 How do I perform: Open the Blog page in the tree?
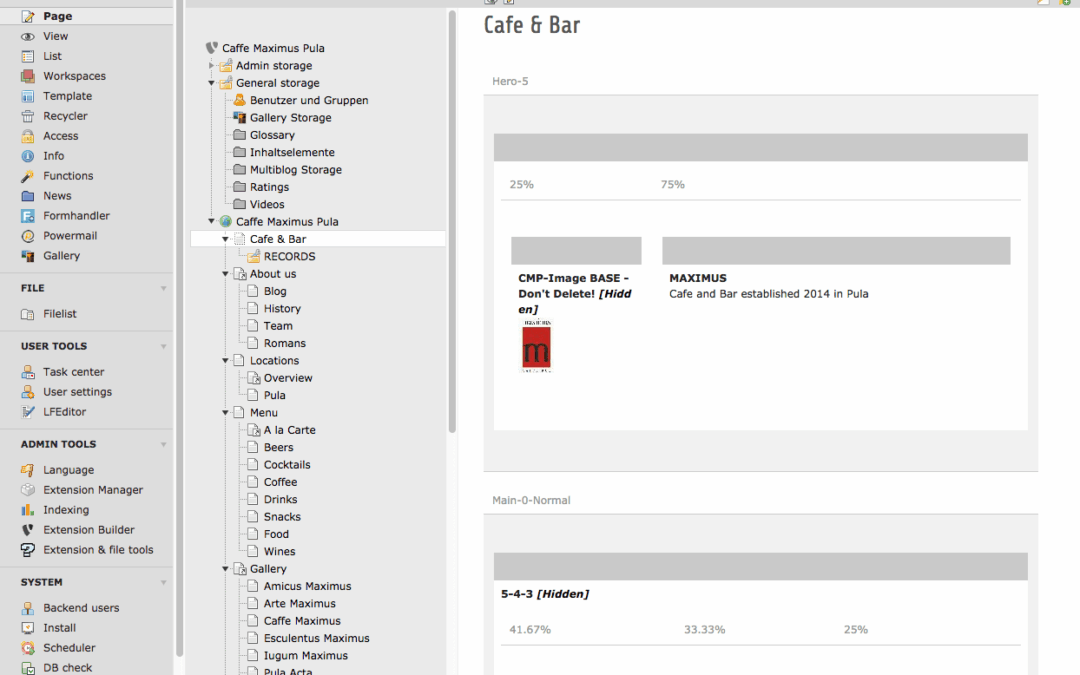click(x=275, y=291)
